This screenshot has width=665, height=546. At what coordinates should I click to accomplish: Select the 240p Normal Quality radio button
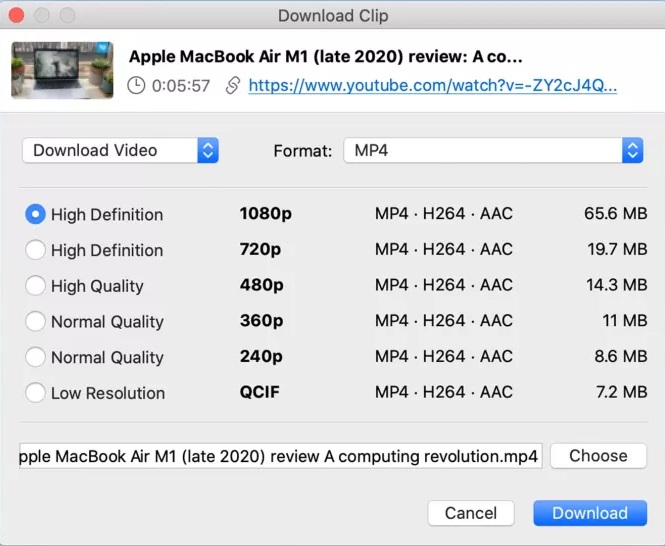(x=35, y=357)
